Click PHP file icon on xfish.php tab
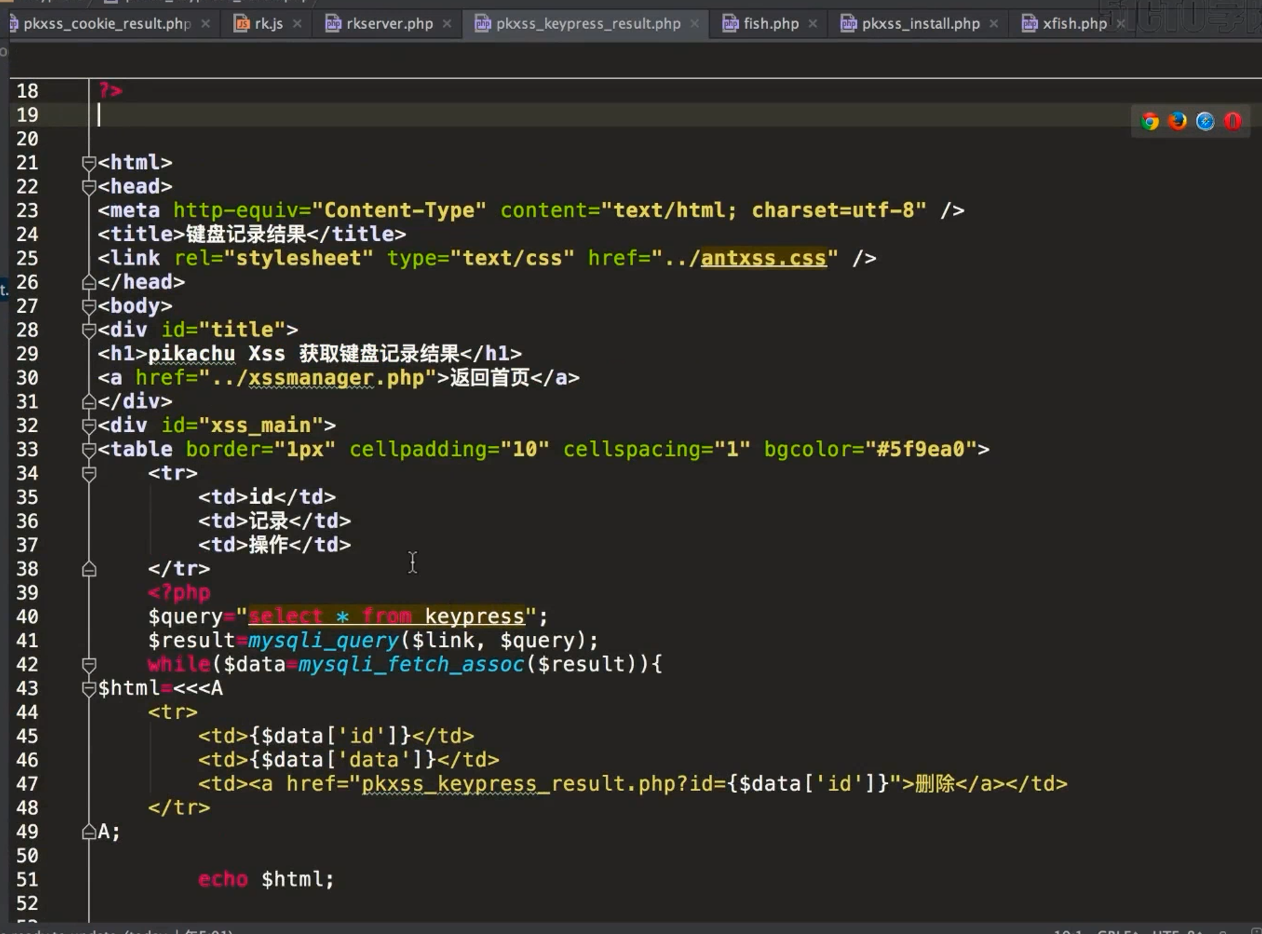 1029,23
